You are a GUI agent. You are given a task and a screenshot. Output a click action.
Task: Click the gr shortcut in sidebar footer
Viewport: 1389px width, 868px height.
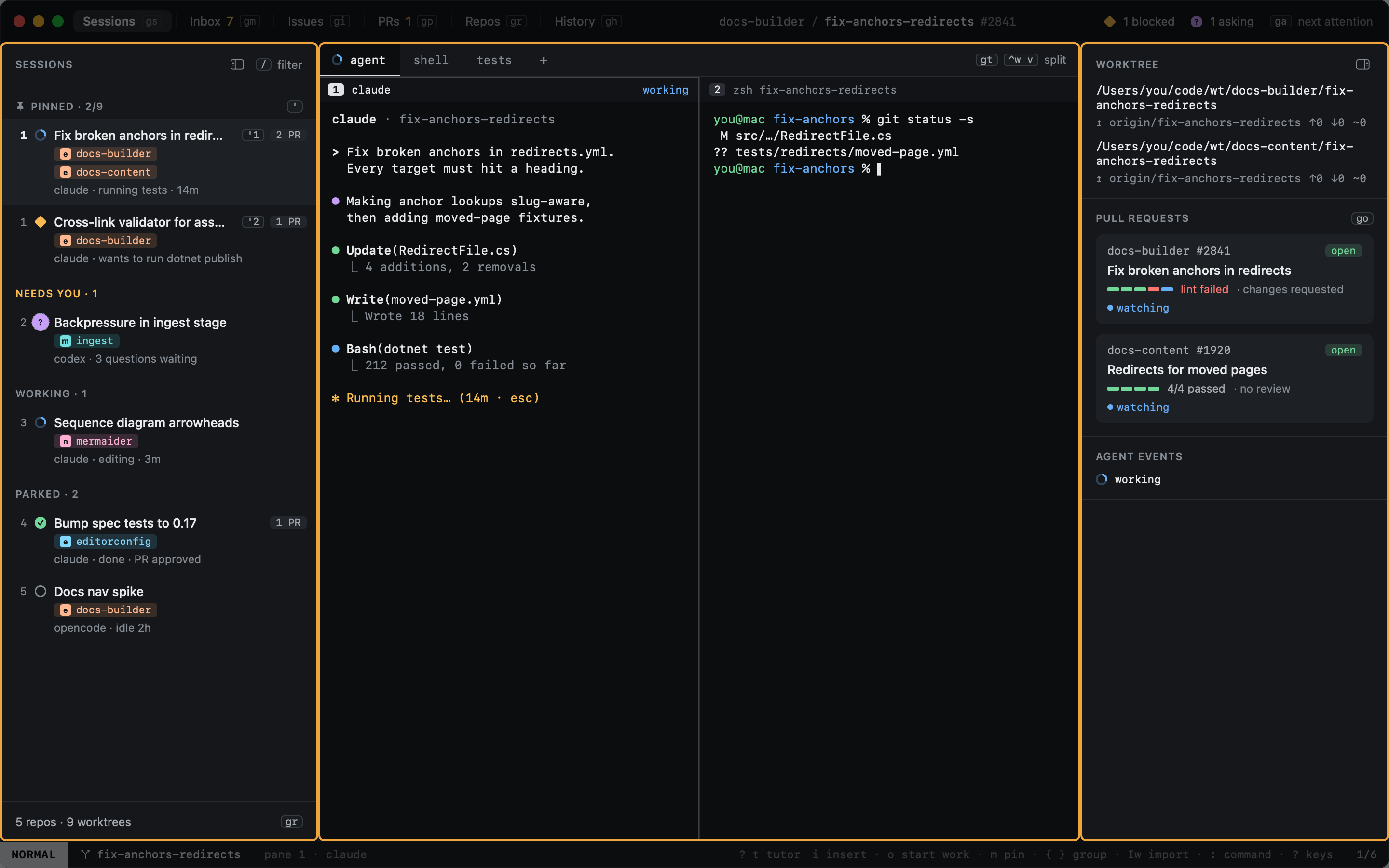[291, 822]
